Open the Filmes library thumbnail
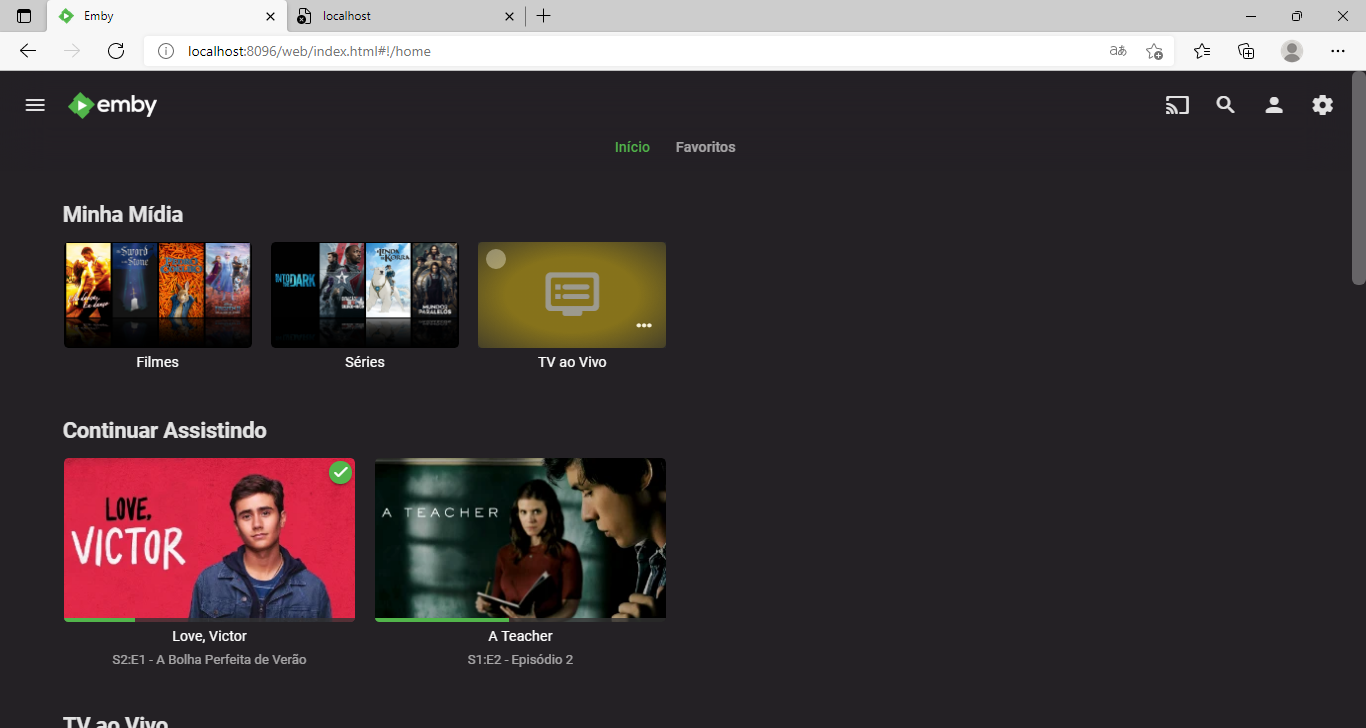This screenshot has height=728, width=1366. (x=158, y=295)
